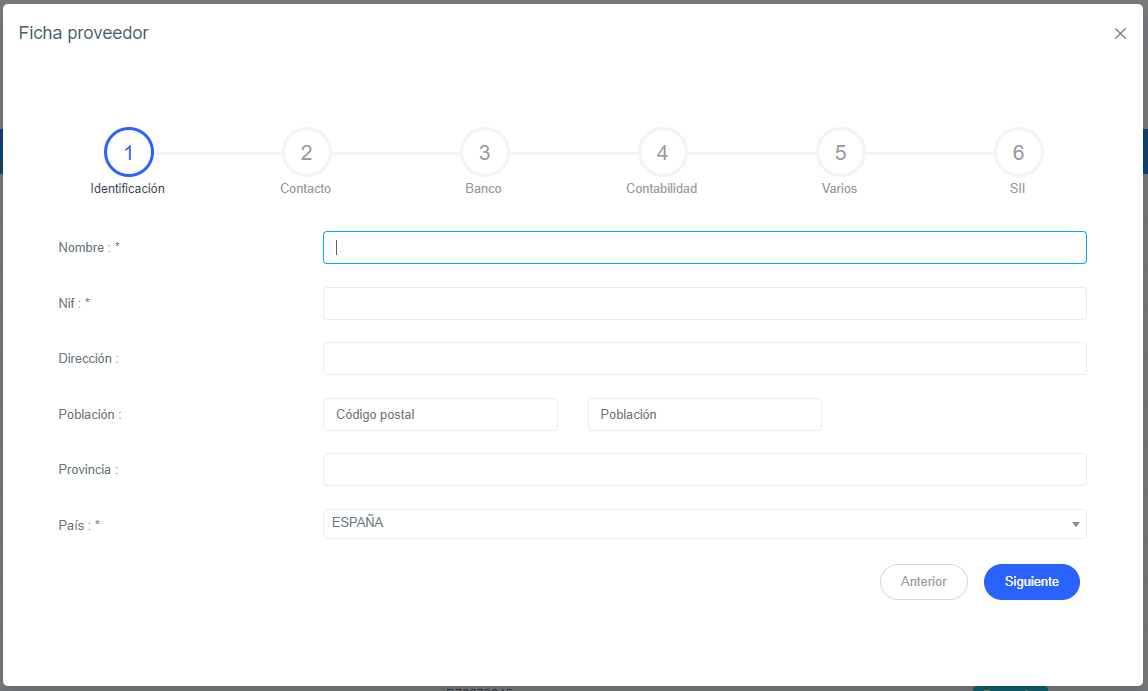Switch to step 5 Varios circle

(x=840, y=153)
